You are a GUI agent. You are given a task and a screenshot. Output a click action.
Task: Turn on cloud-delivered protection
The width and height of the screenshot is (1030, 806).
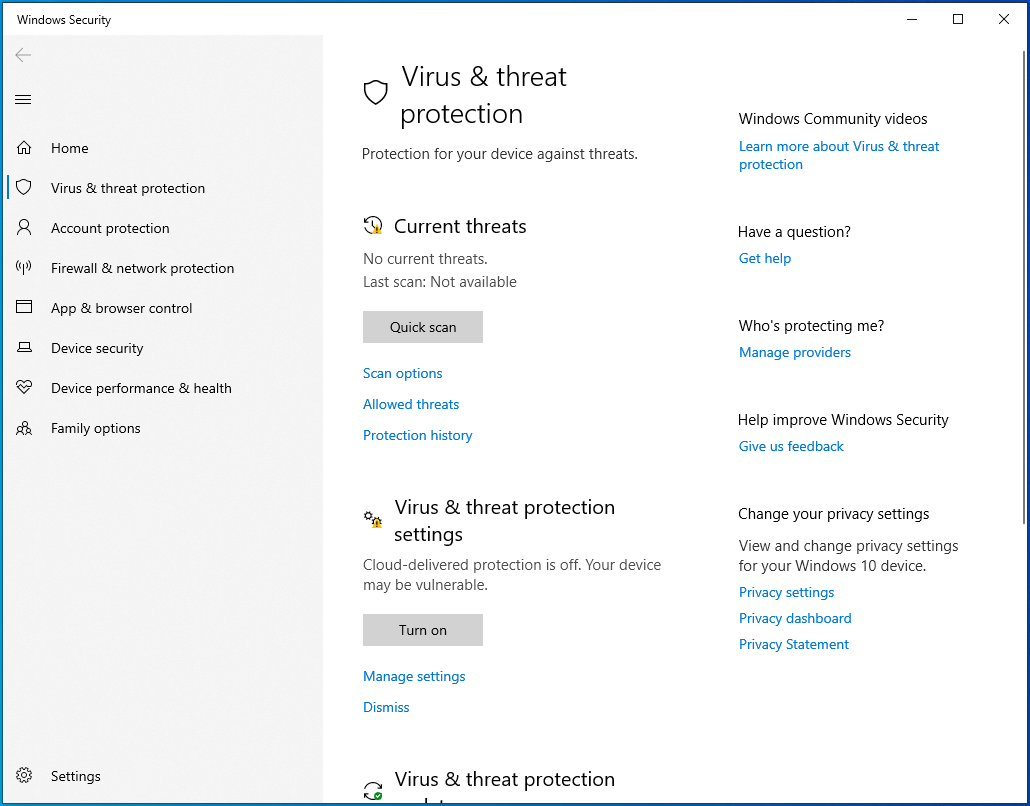(x=422, y=630)
